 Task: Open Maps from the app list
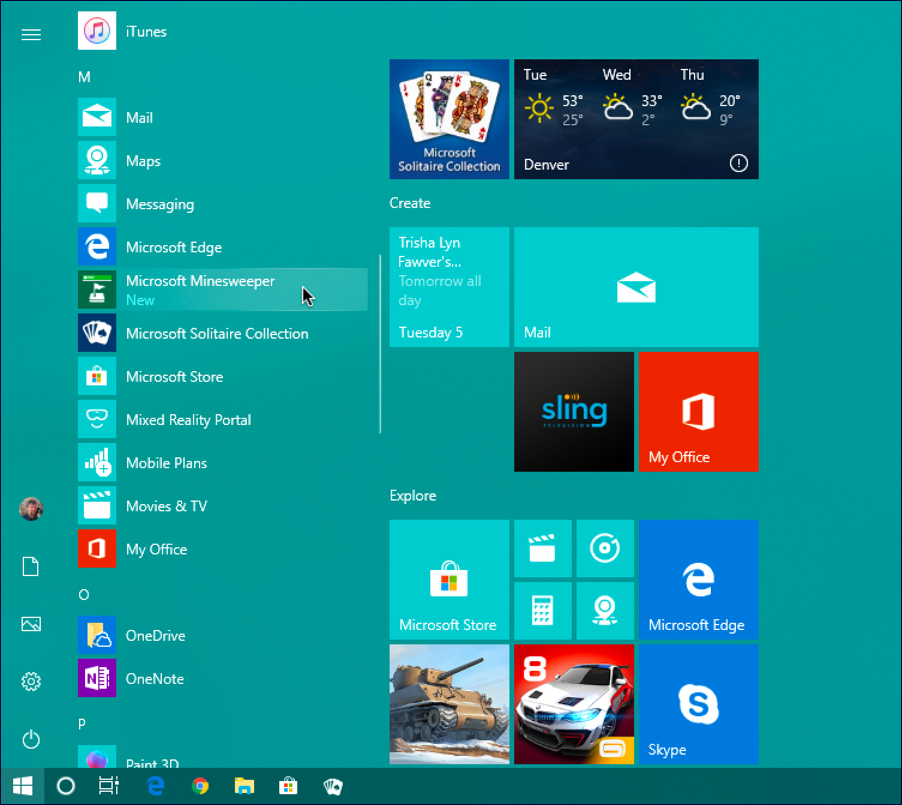223,161
